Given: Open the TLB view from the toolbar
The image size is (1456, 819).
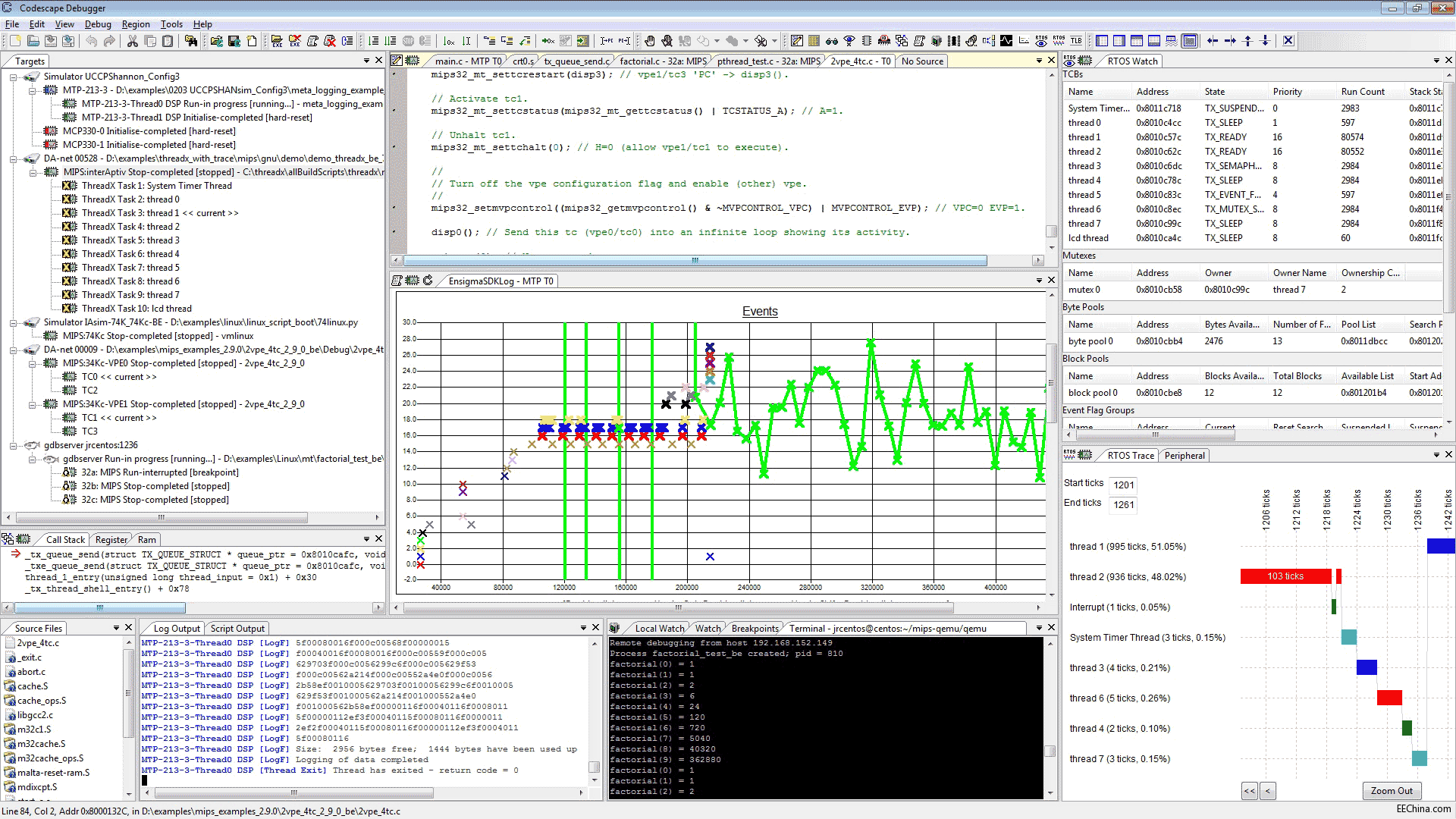Looking at the screenshot, I should pos(1077,41).
